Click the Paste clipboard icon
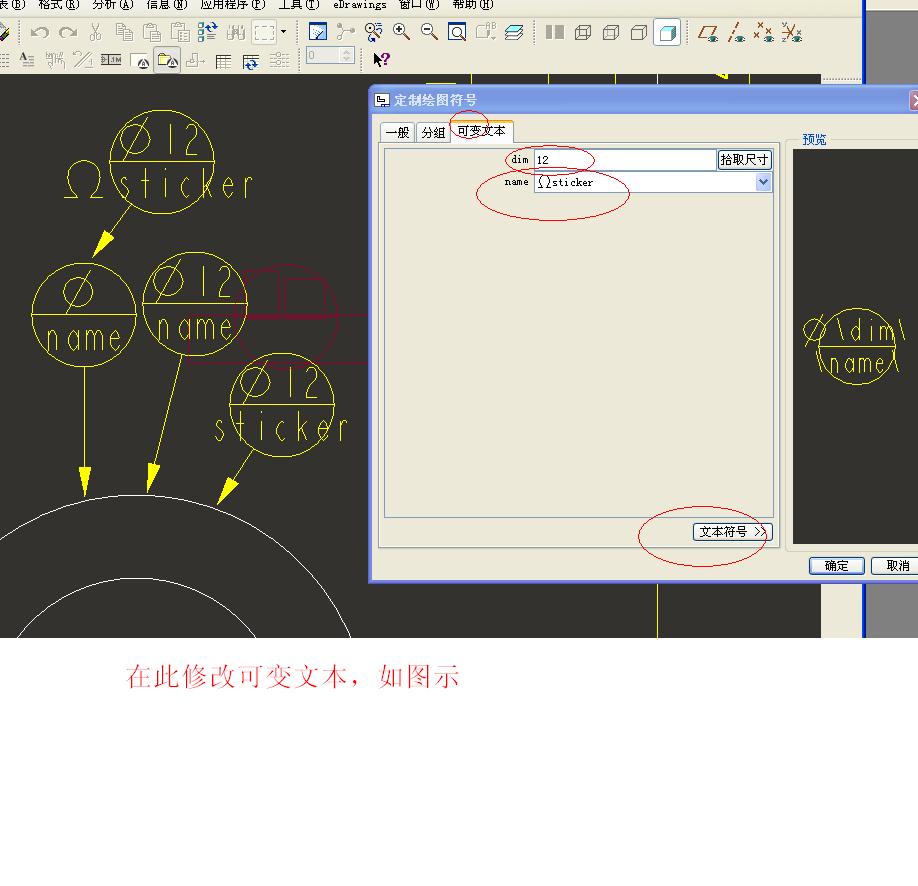 152,32
